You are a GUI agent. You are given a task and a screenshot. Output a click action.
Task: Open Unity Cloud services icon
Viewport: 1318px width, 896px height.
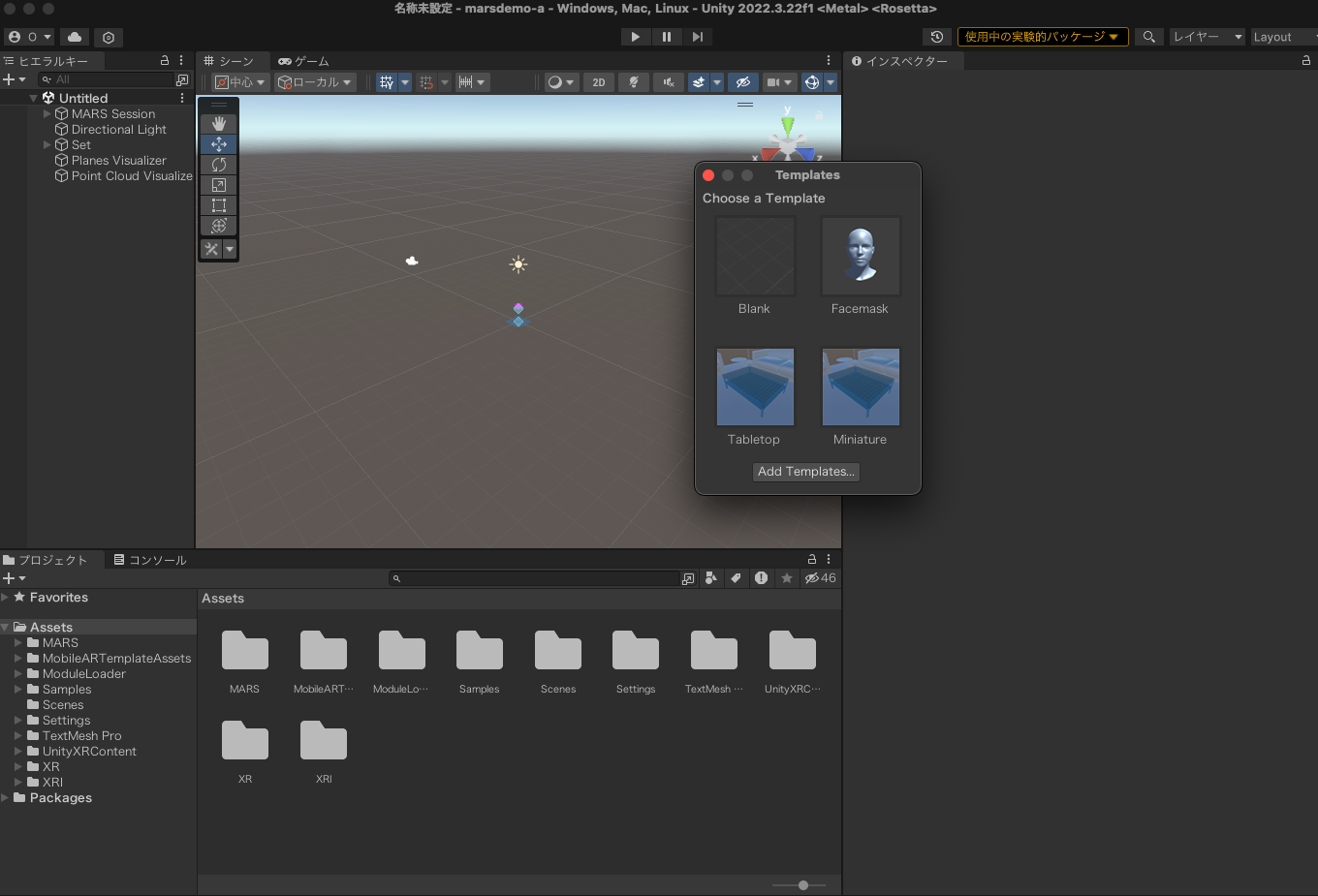[x=75, y=37]
